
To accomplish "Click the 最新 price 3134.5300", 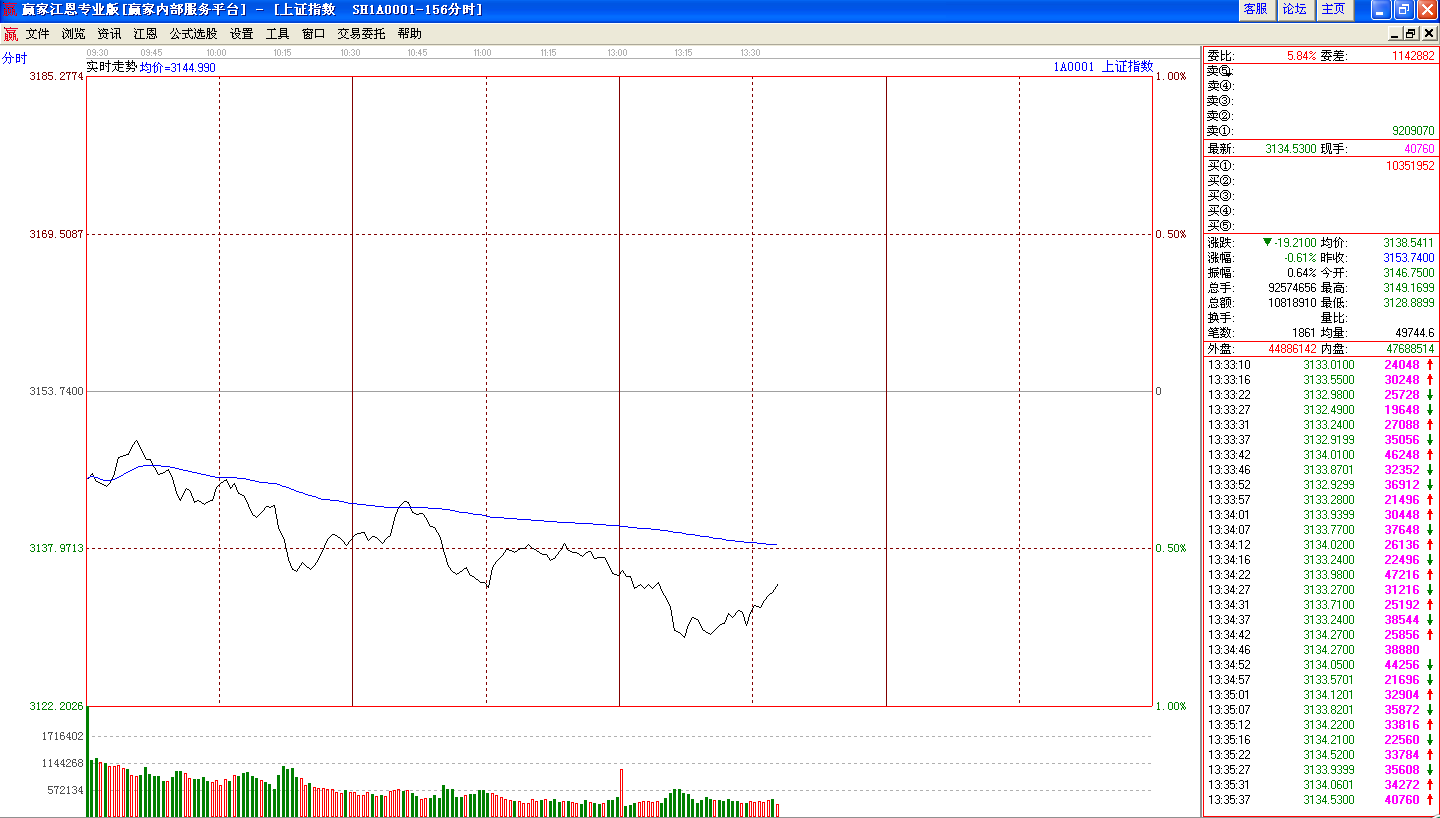I will tap(1291, 149).
